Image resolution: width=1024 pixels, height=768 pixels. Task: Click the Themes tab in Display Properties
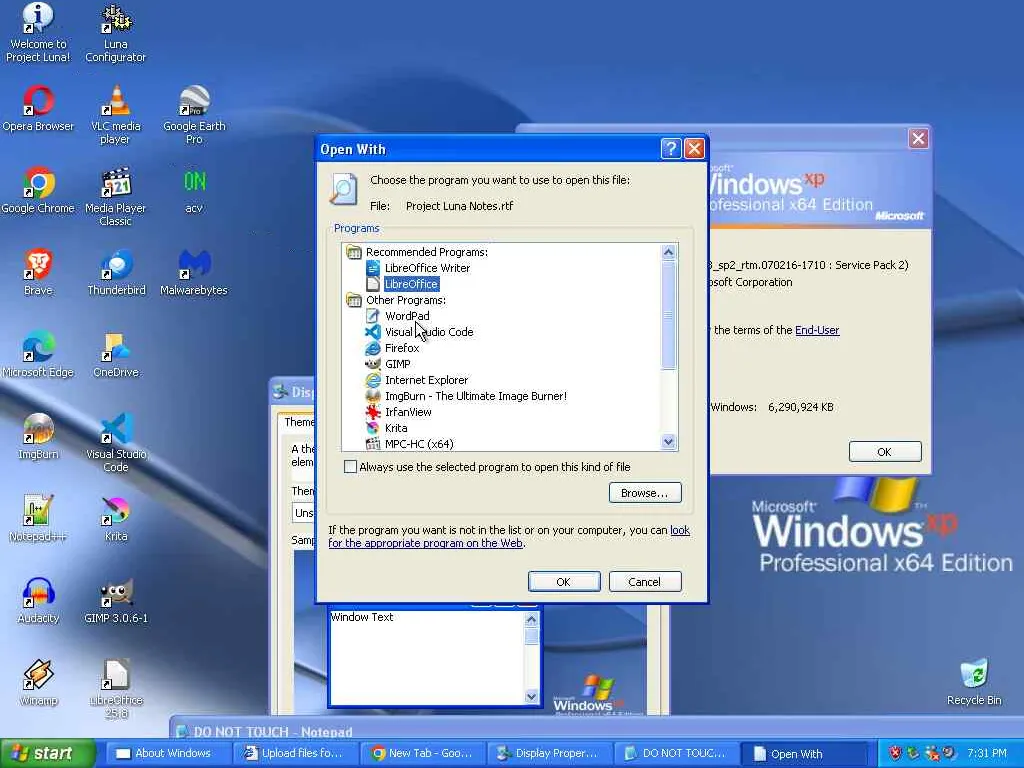298,422
